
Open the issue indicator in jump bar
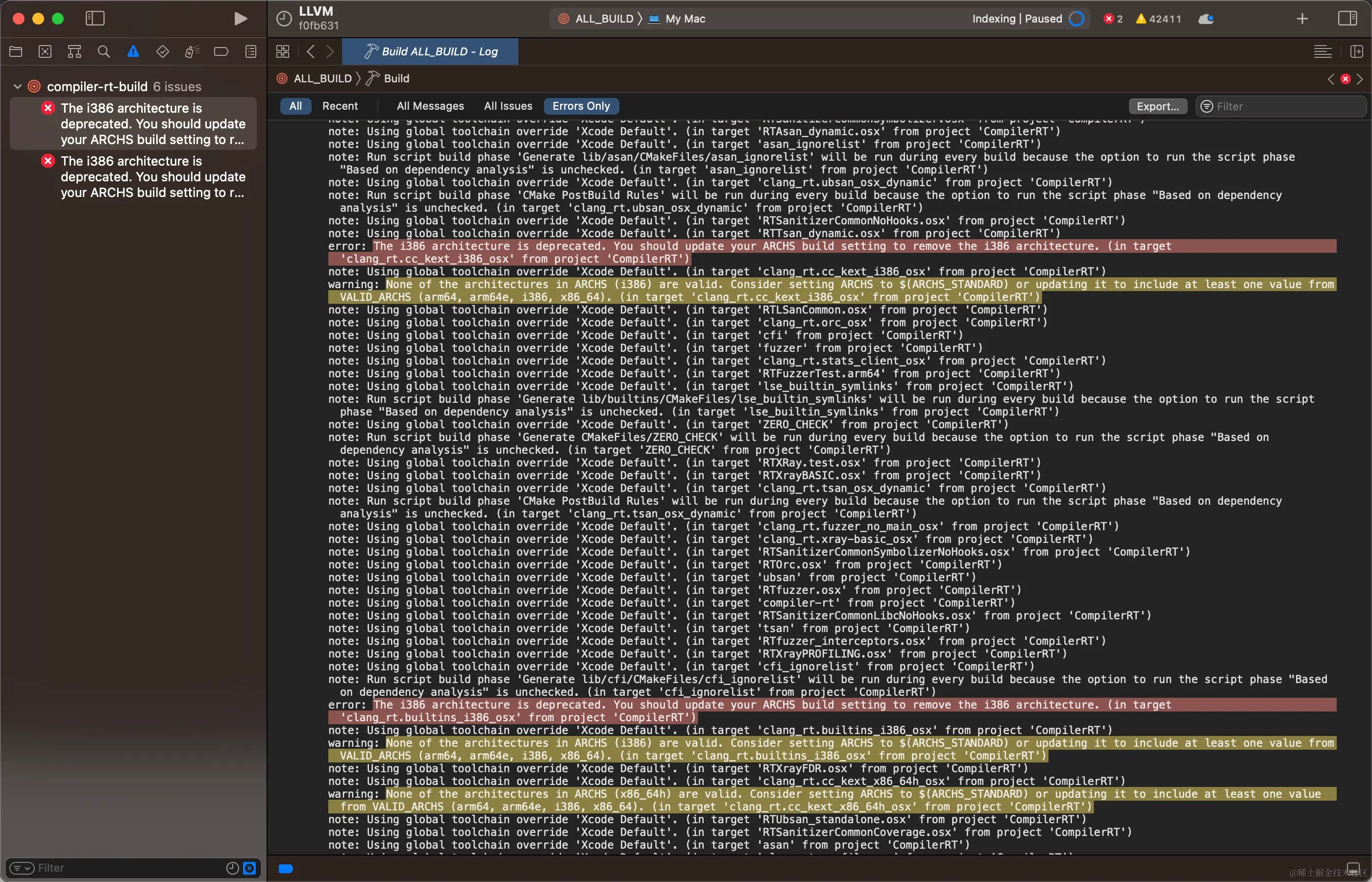(x=1346, y=79)
